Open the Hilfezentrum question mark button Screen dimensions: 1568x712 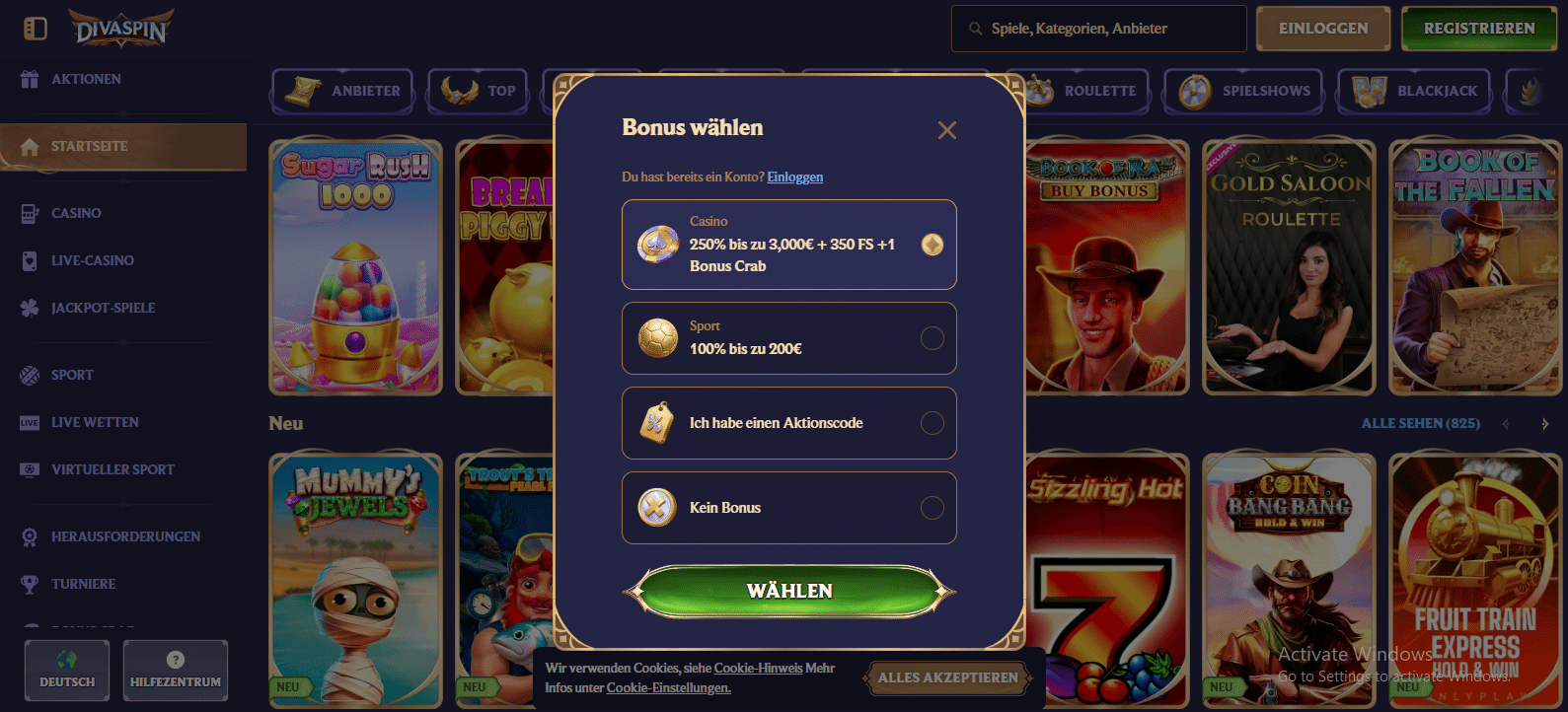click(x=176, y=671)
